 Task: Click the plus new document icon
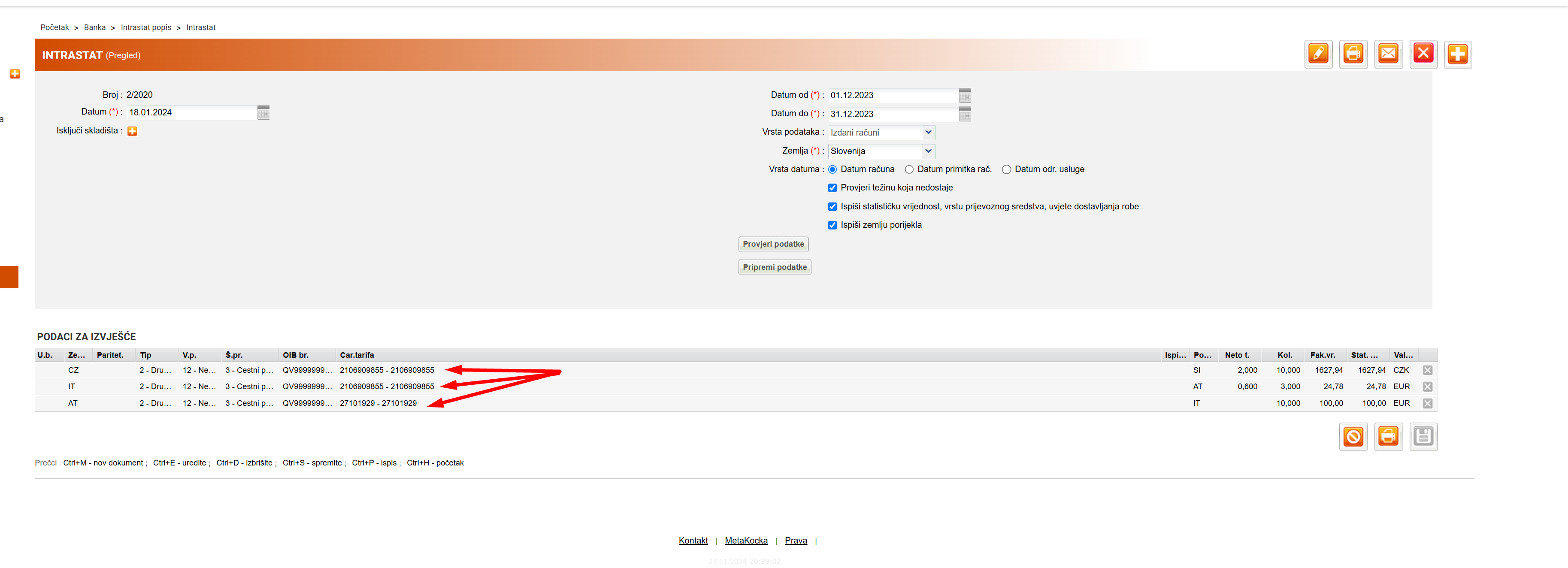click(1457, 54)
